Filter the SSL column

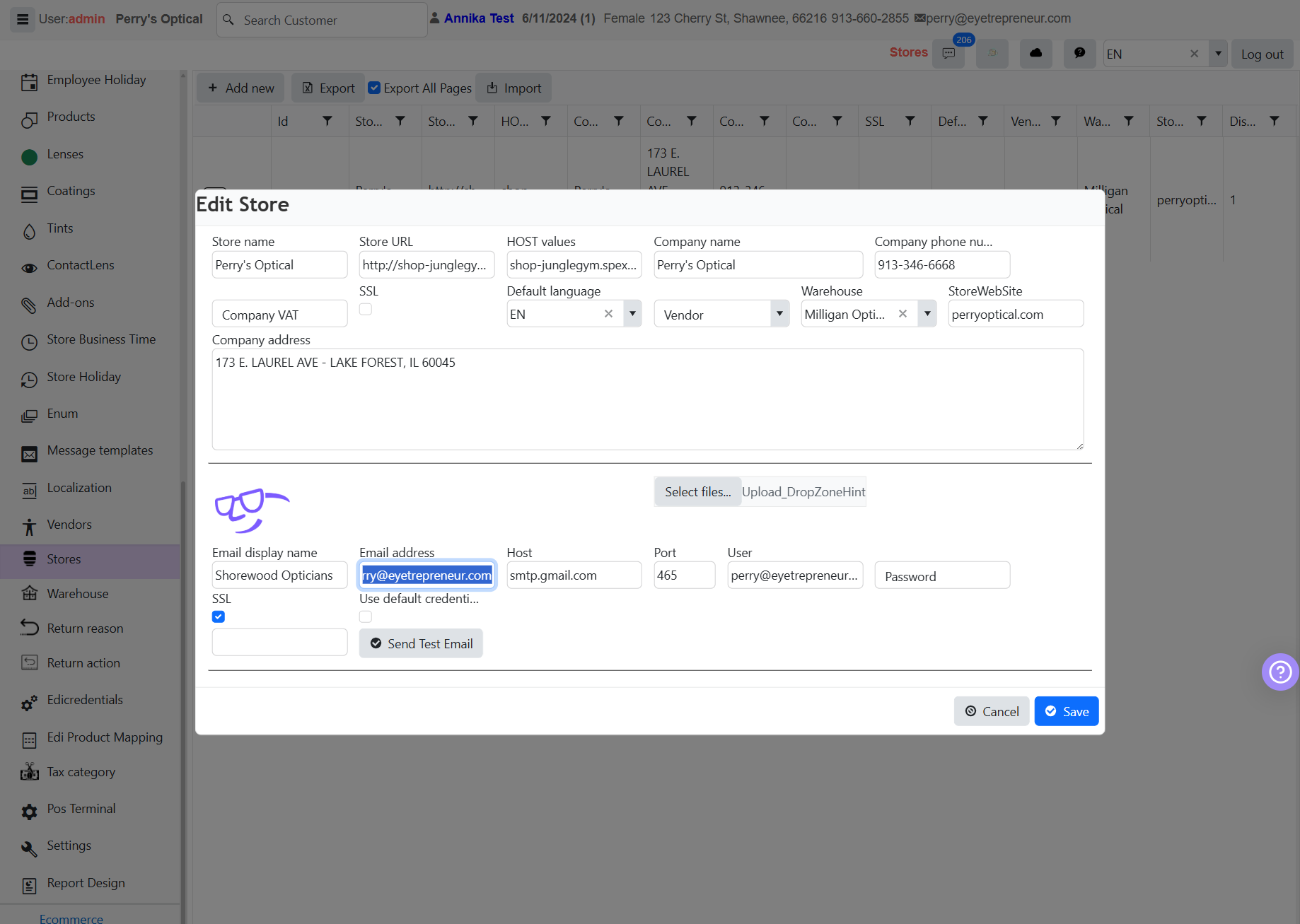point(910,122)
